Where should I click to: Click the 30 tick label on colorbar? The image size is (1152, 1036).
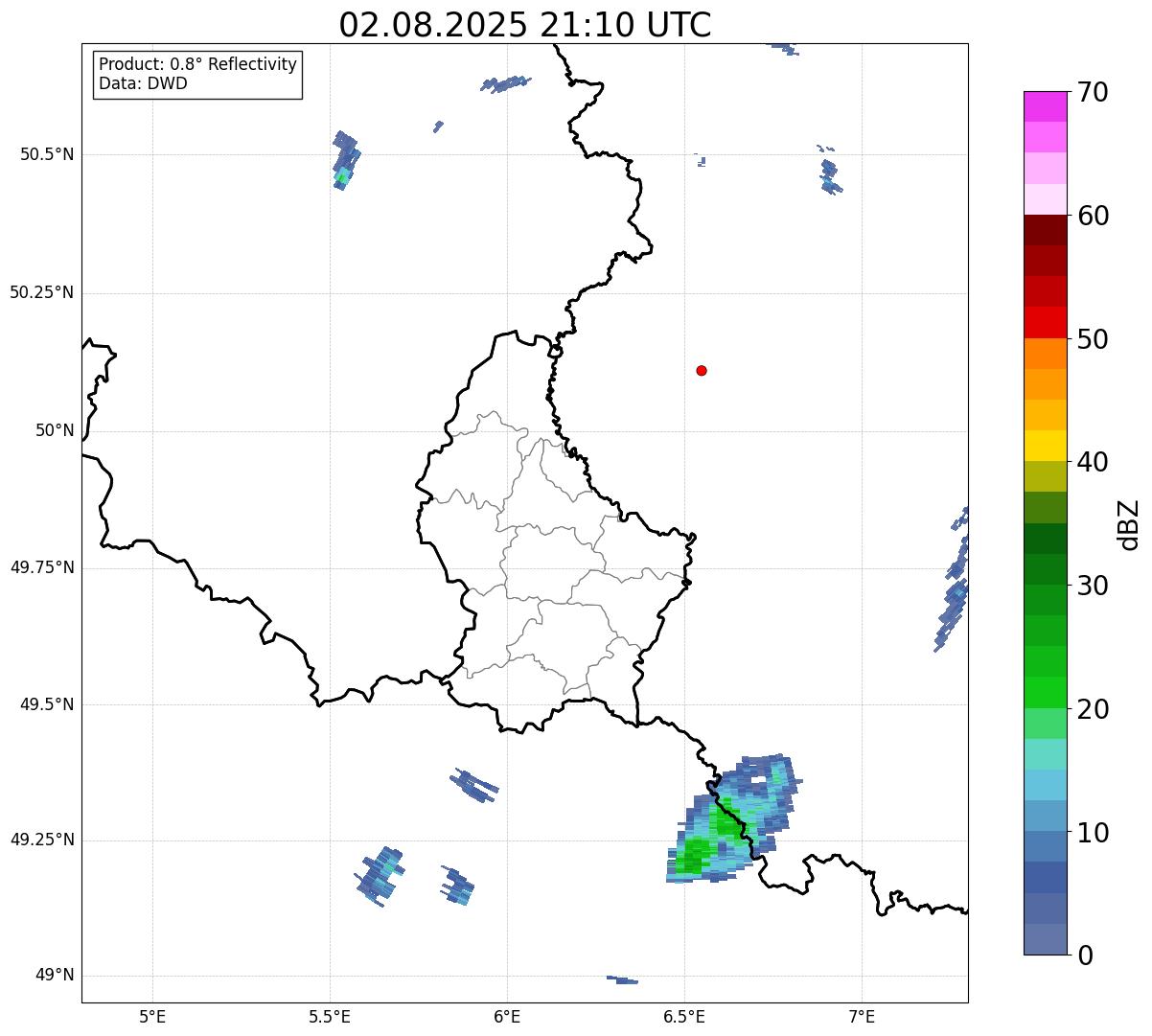click(1093, 586)
